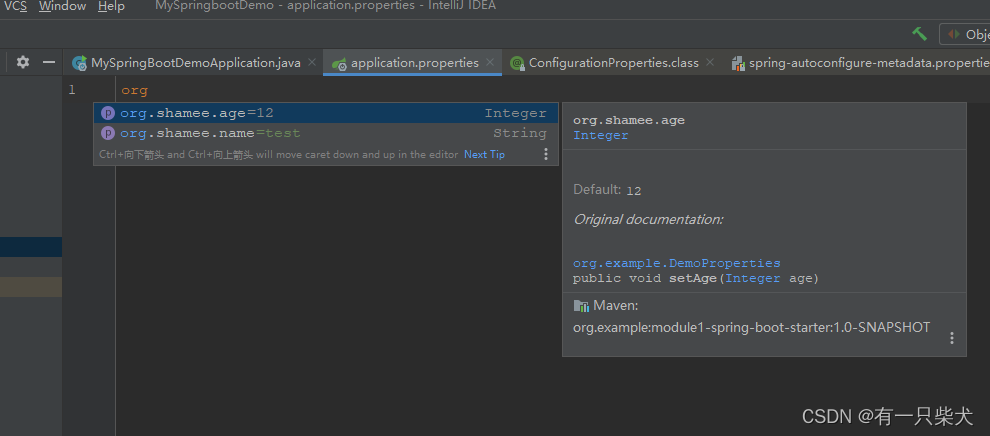Screen dimensions: 990x436
Task: Open the Help menu
Action: [111, 6]
